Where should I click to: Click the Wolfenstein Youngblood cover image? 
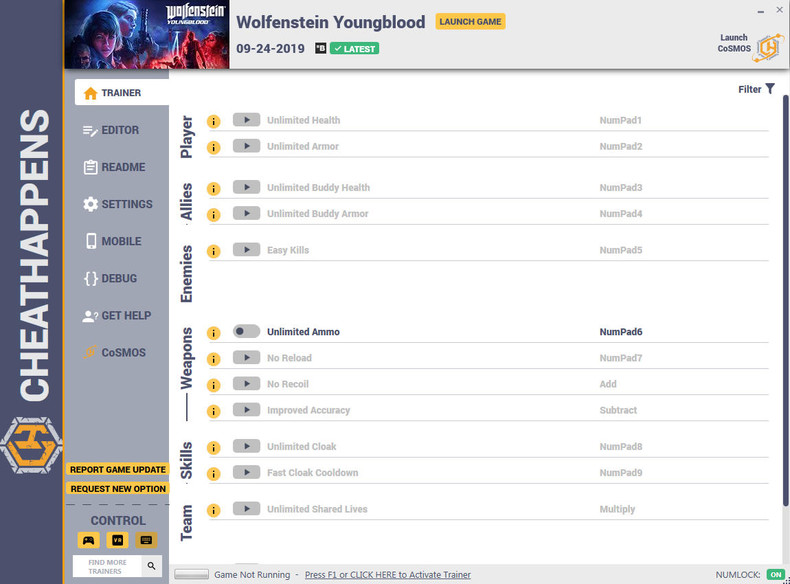tap(147, 34)
